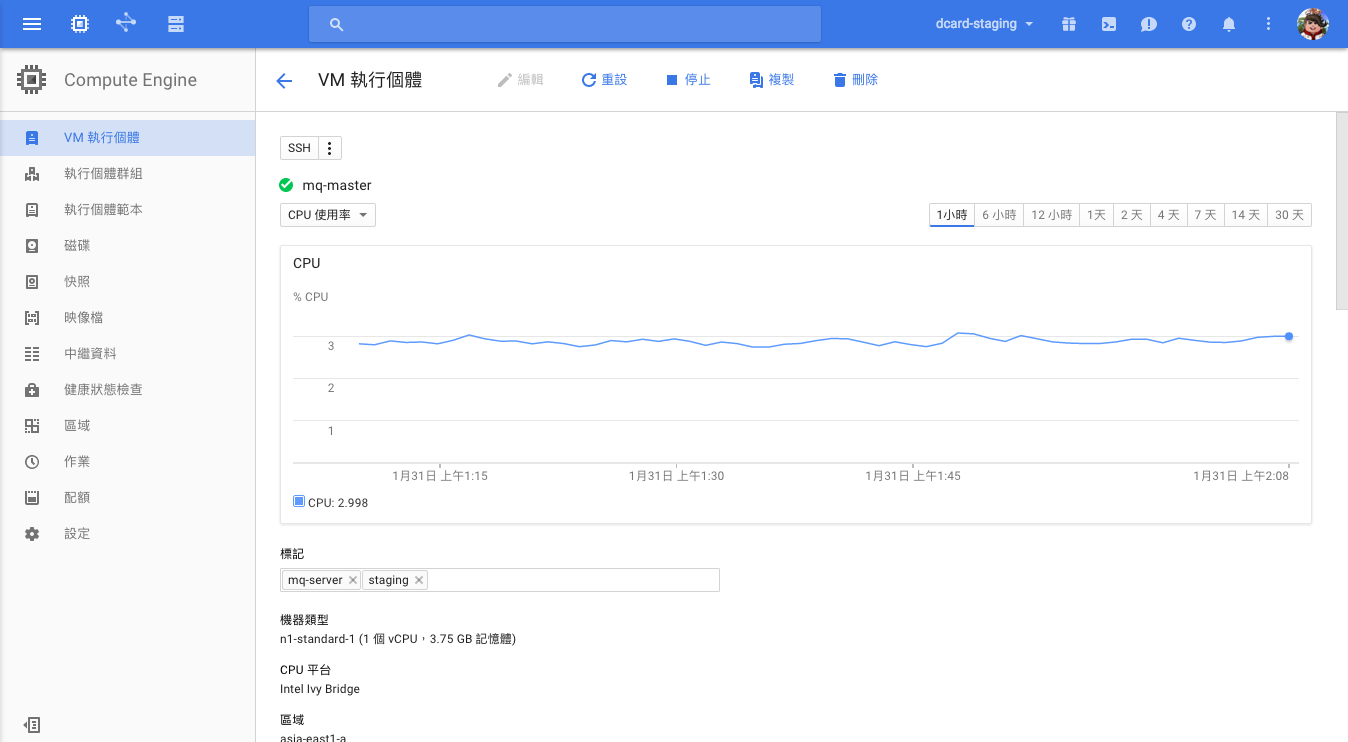
Task: Go back using the left arrow
Action: click(x=284, y=81)
